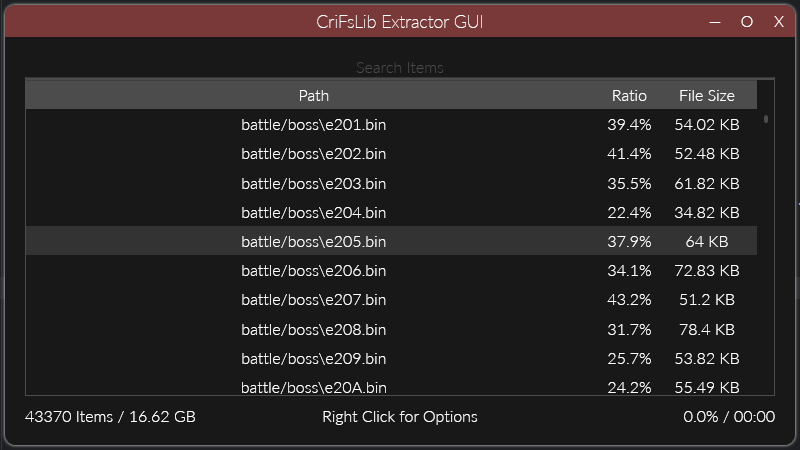Select battle/boss\e207.bin in the list

(313, 299)
